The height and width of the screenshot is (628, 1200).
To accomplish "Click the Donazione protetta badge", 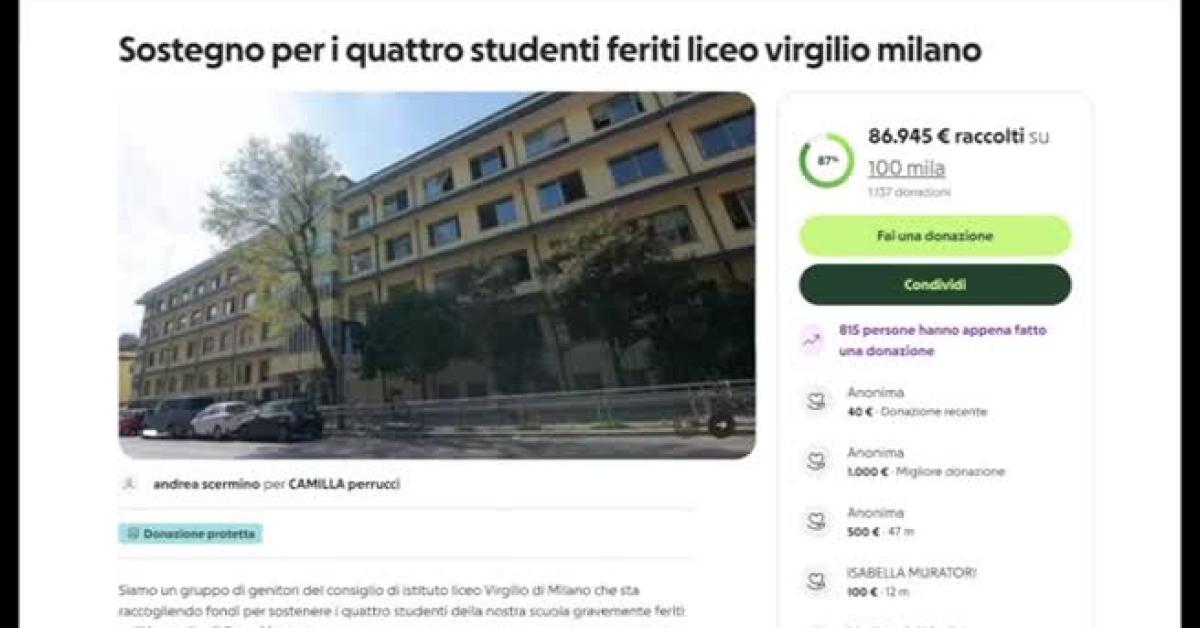I will coord(191,534).
